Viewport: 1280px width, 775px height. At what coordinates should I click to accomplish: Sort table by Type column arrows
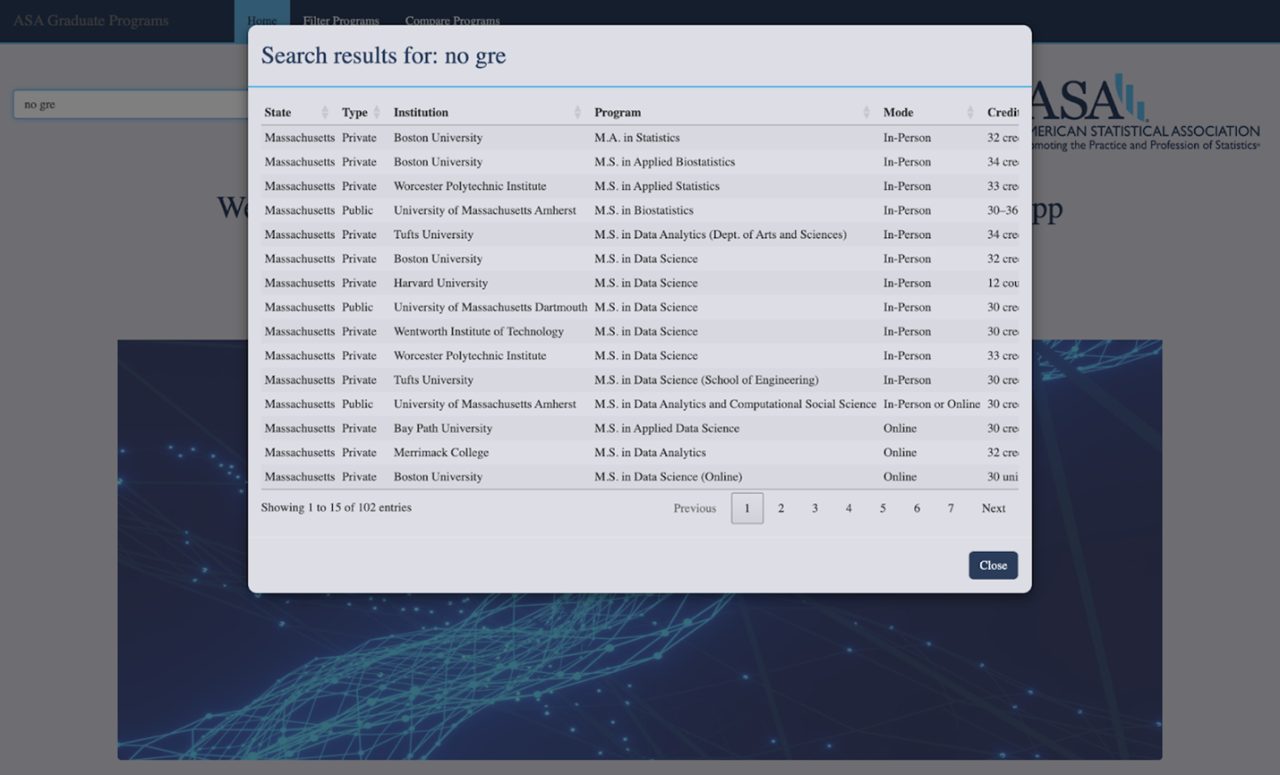[x=377, y=112]
